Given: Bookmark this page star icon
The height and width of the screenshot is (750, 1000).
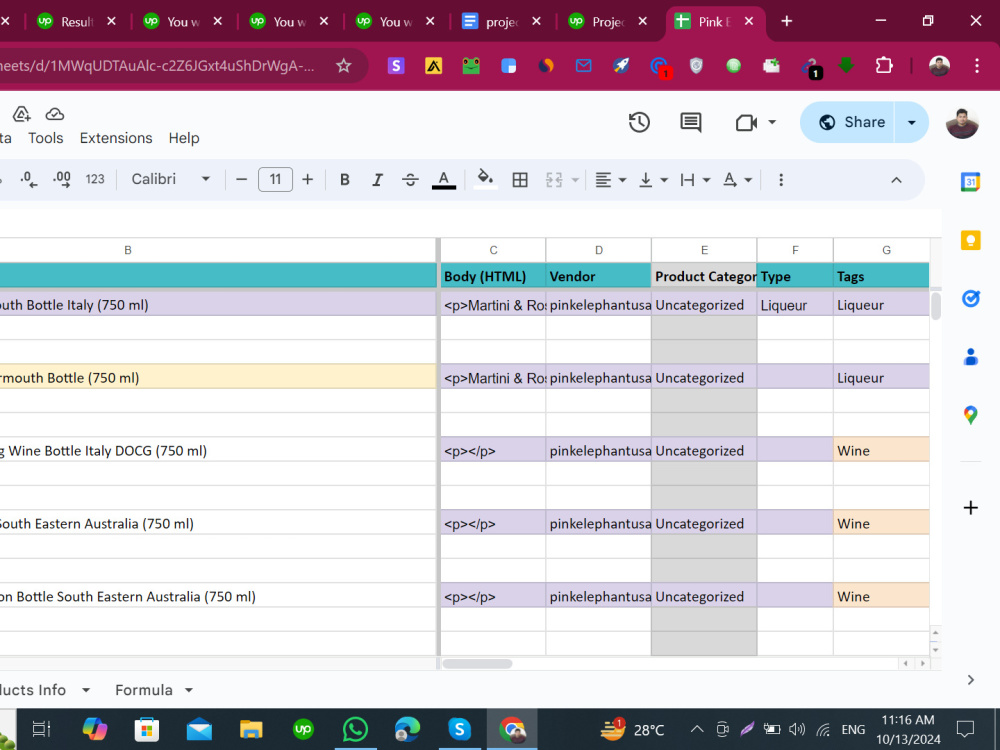Looking at the screenshot, I should (x=344, y=65).
